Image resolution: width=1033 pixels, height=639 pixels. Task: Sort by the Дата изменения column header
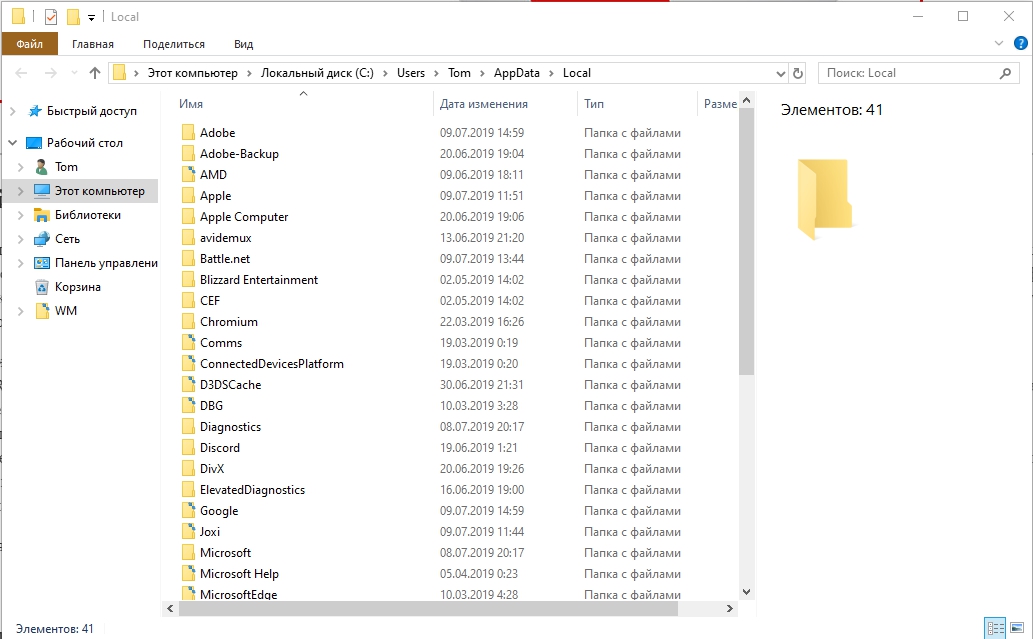(x=484, y=104)
